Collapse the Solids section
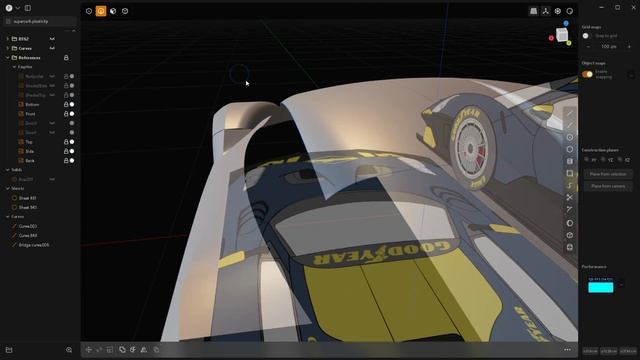 (7, 170)
